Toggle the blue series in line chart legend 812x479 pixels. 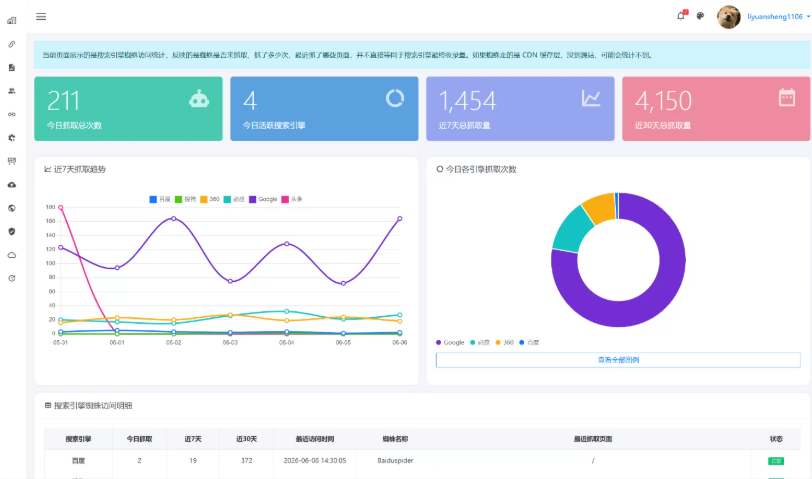pos(160,199)
